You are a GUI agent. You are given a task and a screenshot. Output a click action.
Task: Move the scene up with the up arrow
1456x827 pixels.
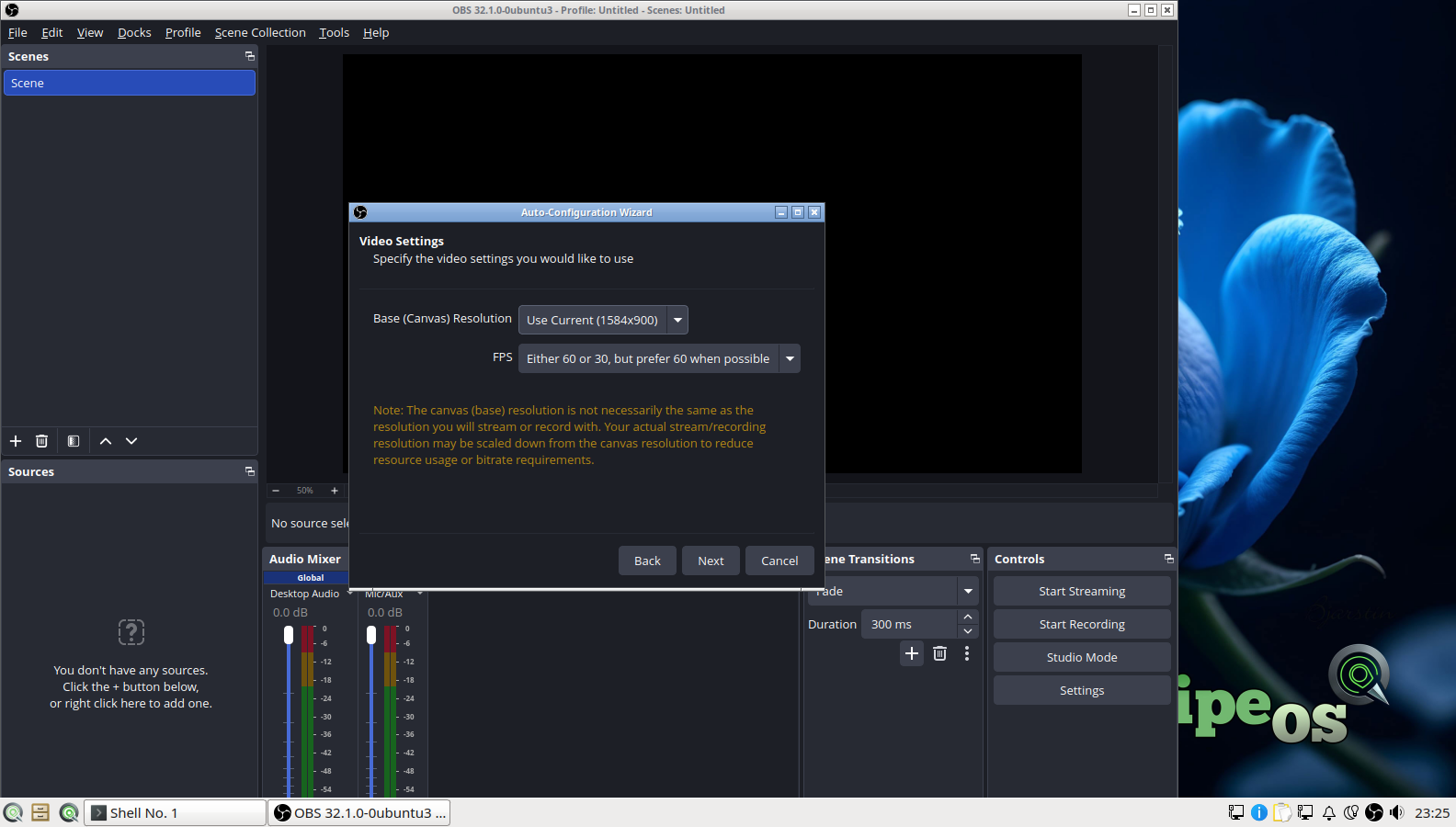106,441
